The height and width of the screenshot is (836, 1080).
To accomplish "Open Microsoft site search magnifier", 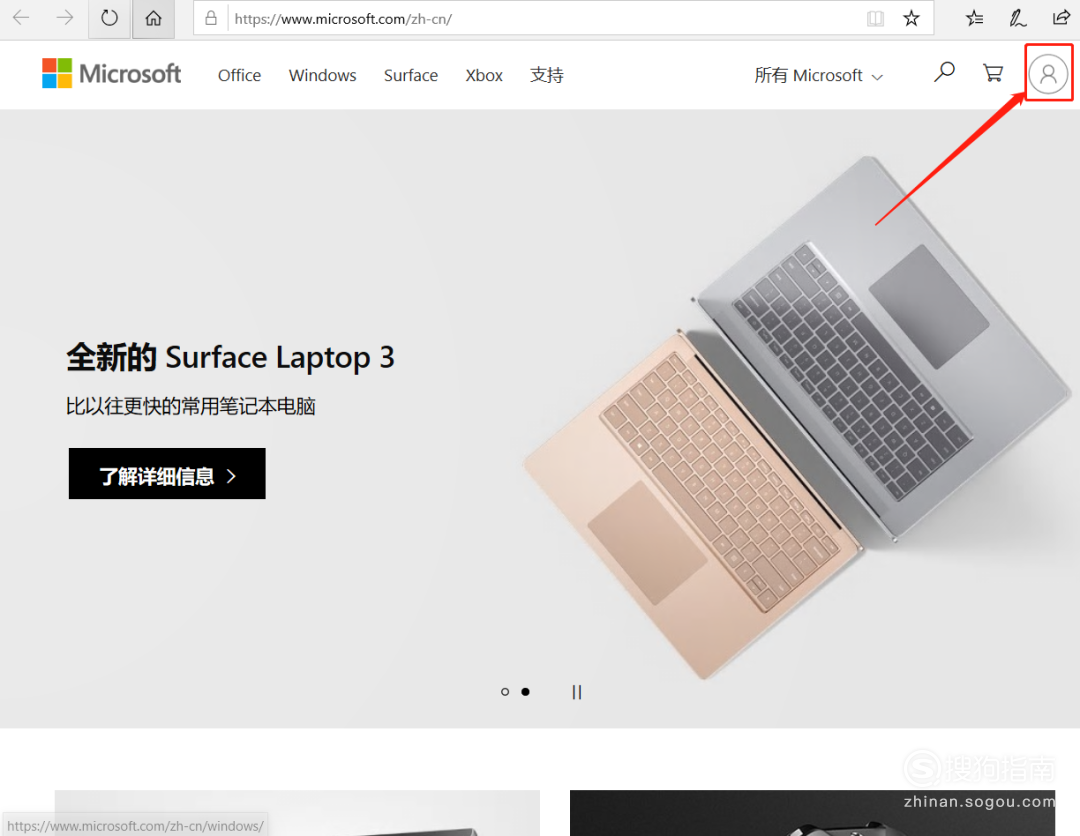I will pyautogui.click(x=944, y=72).
